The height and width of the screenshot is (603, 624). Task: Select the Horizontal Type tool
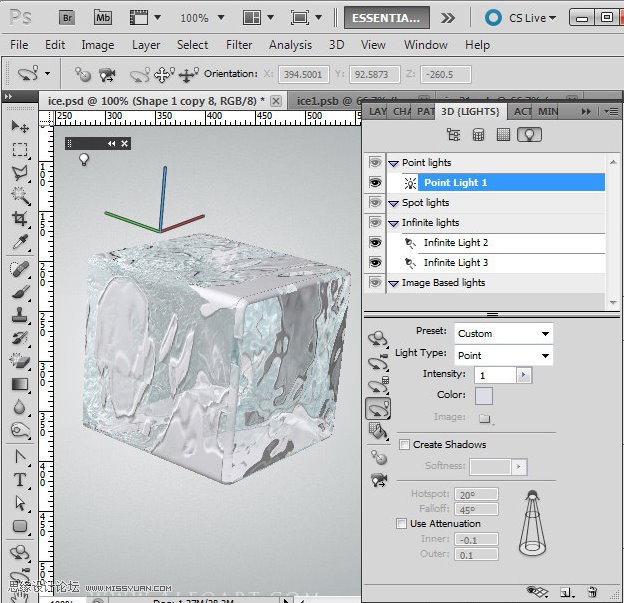pos(20,480)
